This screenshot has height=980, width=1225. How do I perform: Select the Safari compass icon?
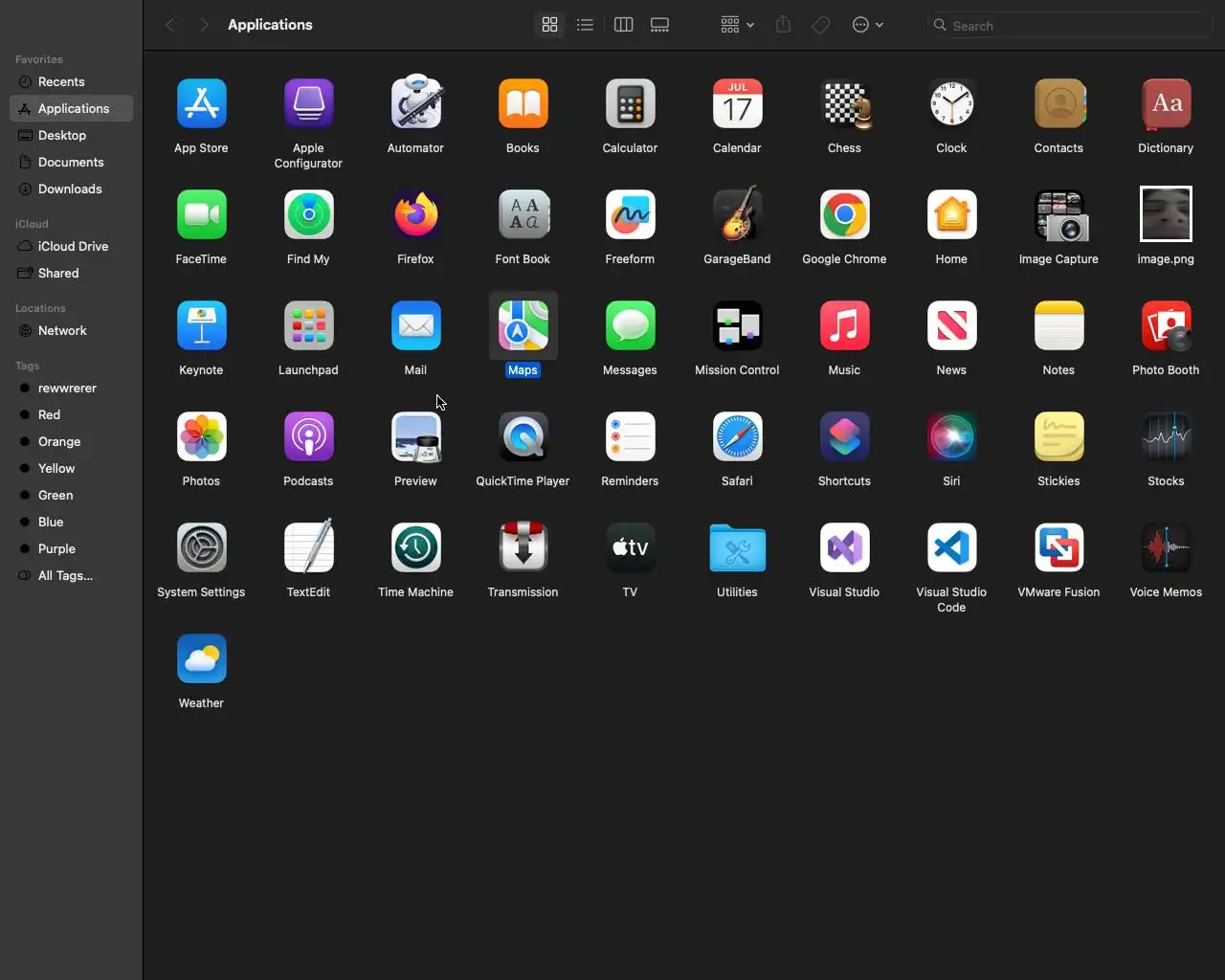tap(737, 436)
